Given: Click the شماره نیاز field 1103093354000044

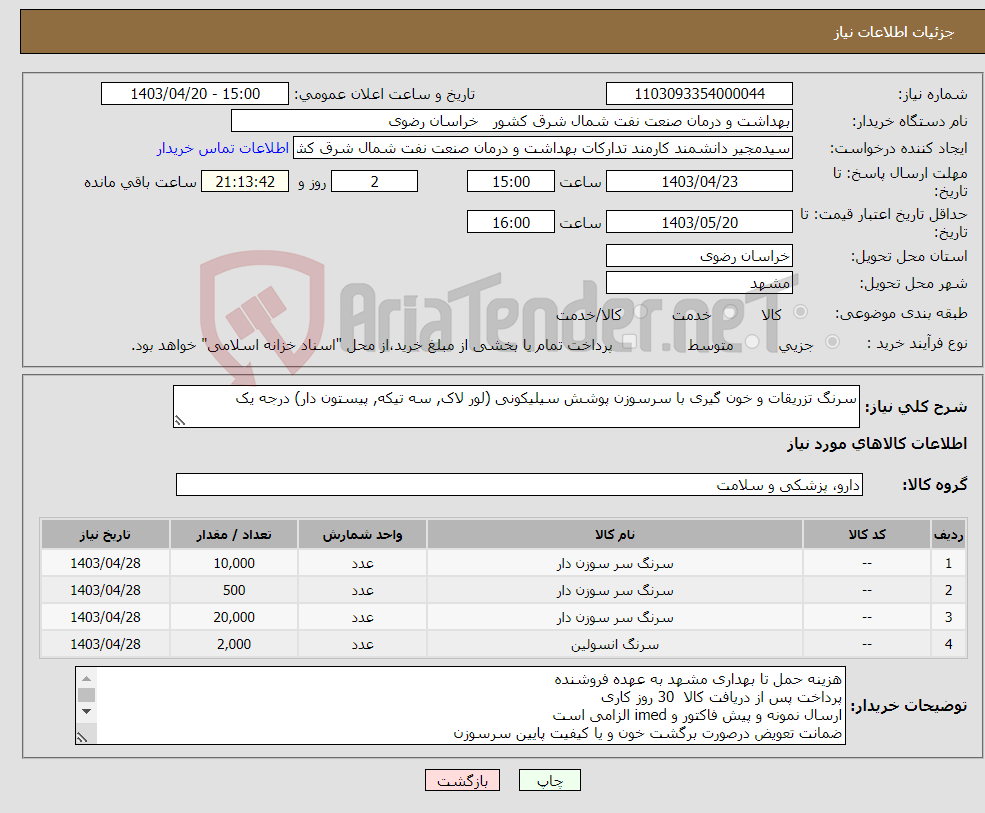Looking at the screenshot, I should coord(699,94).
